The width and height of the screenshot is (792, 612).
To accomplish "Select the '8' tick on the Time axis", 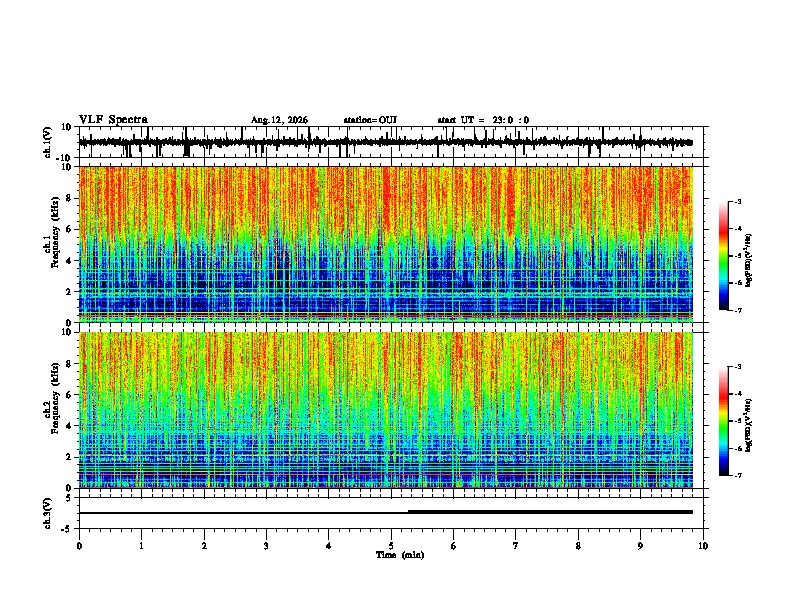I will pyautogui.click(x=578, y=546).
